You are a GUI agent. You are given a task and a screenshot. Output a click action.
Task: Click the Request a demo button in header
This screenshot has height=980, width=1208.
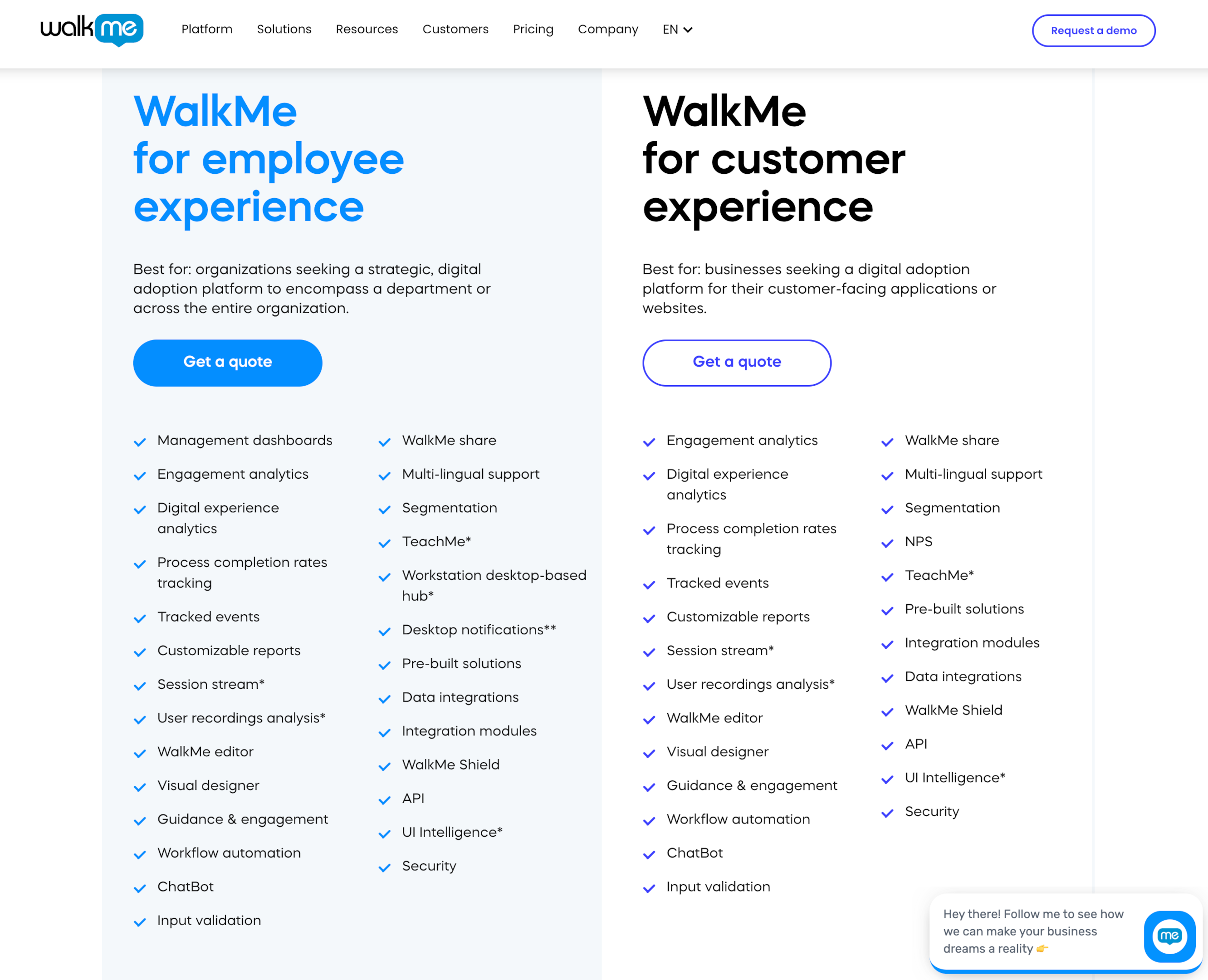coord(1093,30)
